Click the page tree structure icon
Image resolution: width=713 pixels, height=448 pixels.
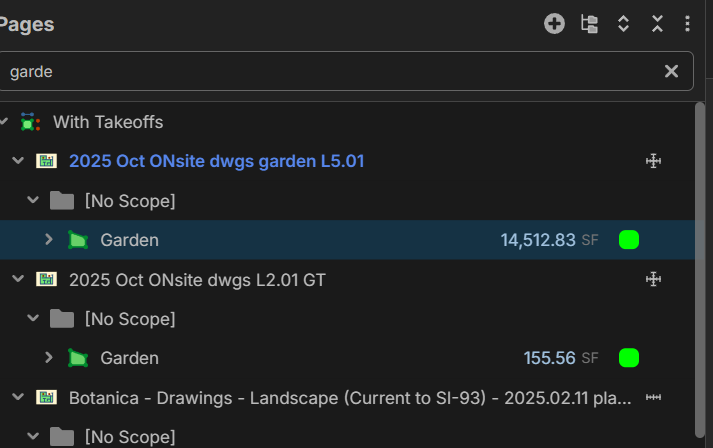point(589,24)
